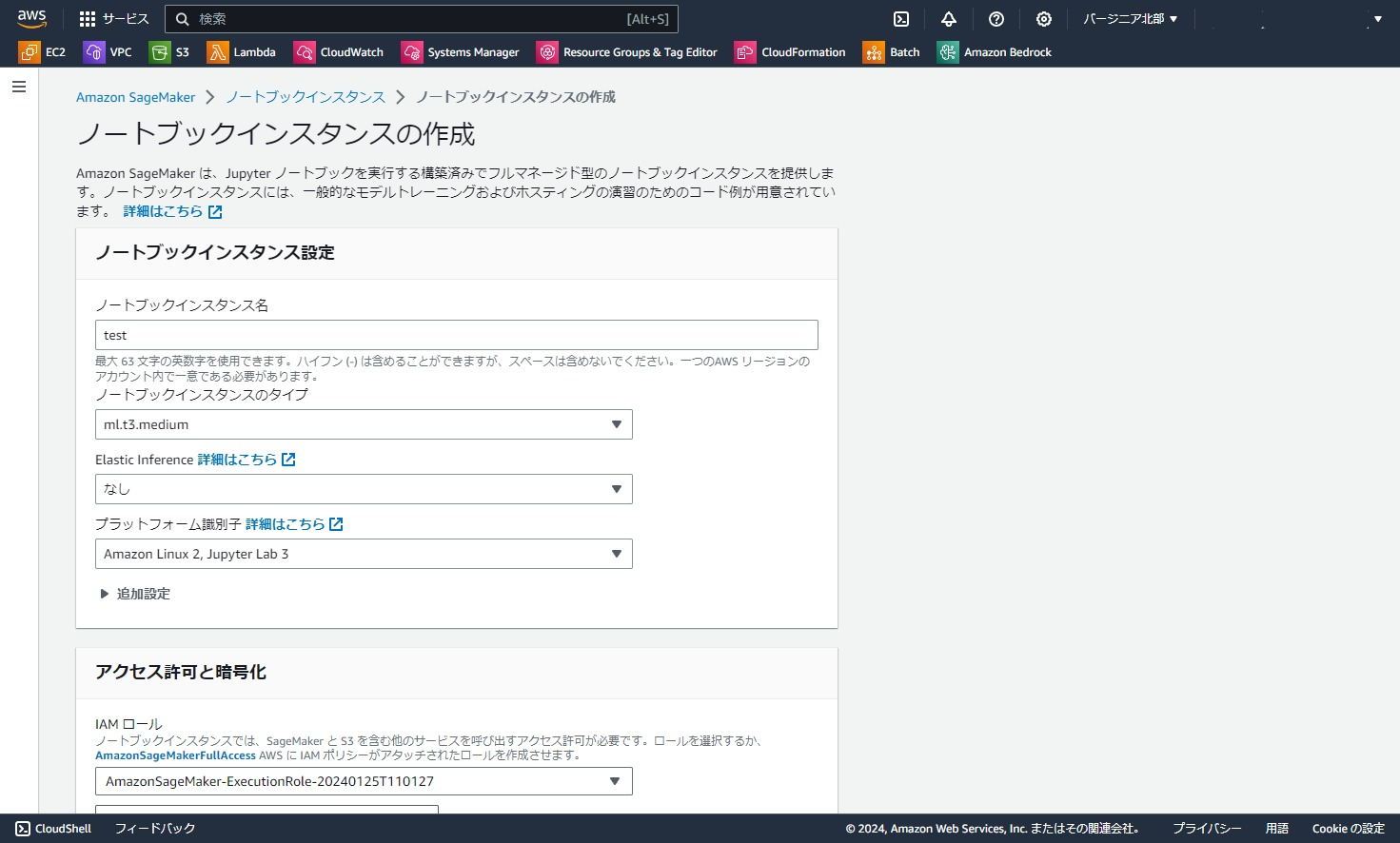
Task: Open the help question mark icon
Action: (996, 19)
